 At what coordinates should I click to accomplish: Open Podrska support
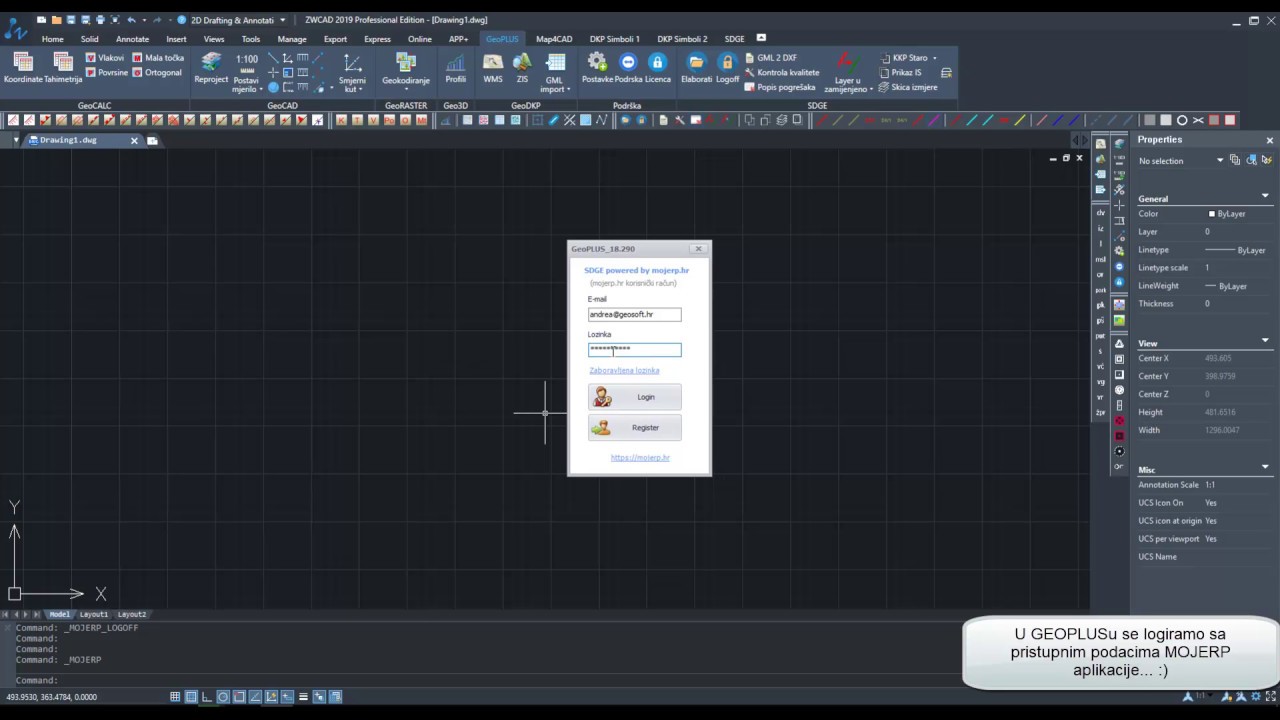coord(628,68)
